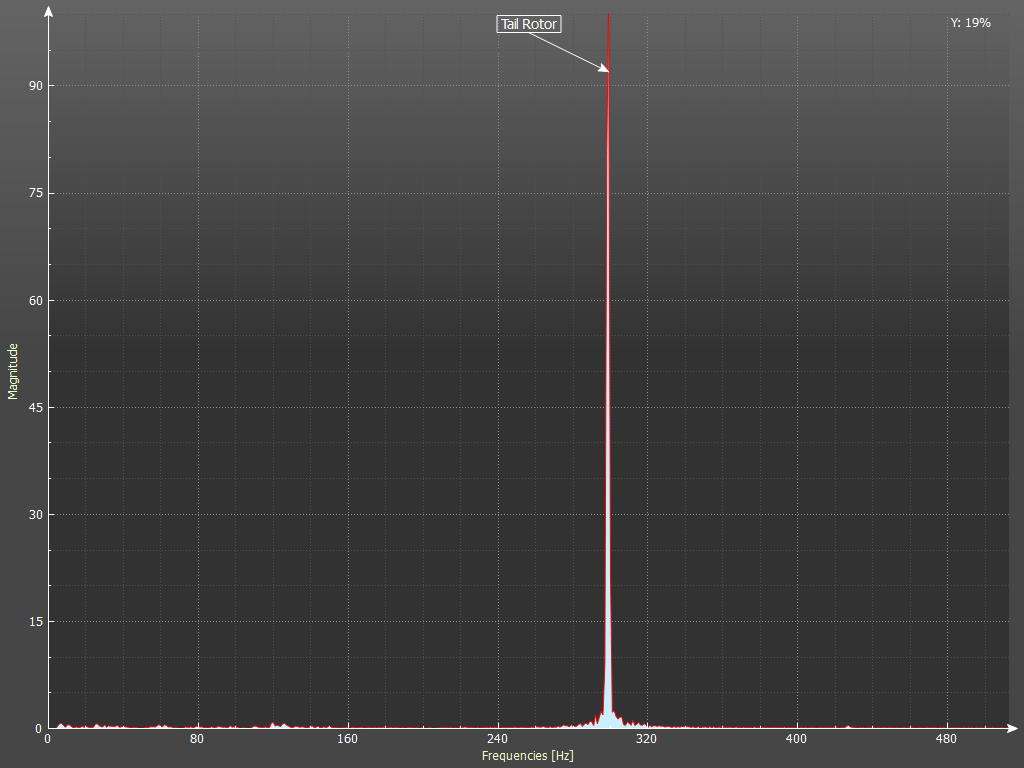Screen dimensions: 1024x768
Task: Click the 75 magnitude tick label
Action: pyautogui.click(x=35, y=193)
